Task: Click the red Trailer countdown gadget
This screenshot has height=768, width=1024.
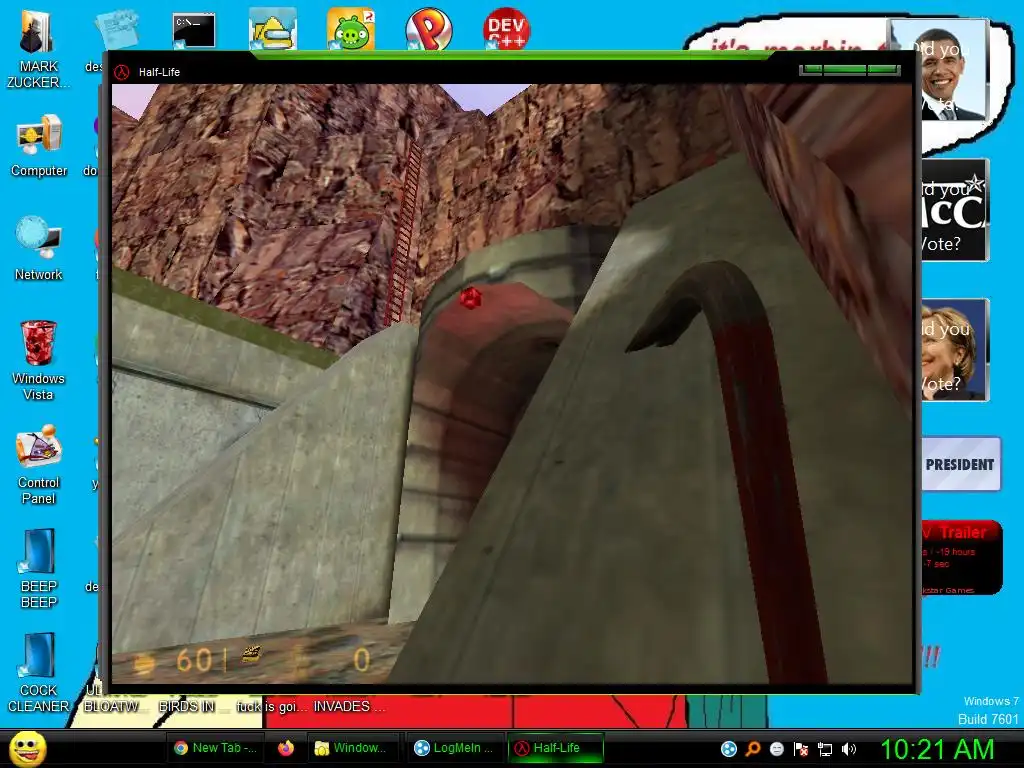Action: (961, 557)
